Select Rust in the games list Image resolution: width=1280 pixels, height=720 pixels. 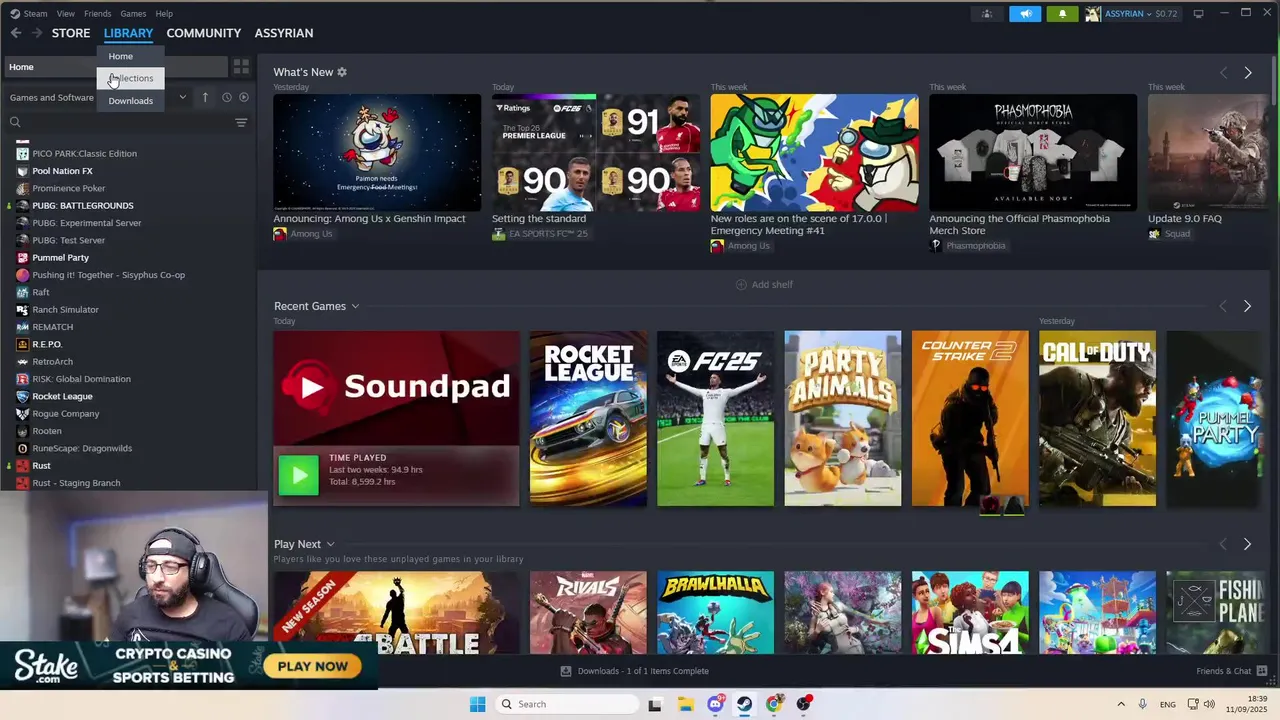coord(41,466)
